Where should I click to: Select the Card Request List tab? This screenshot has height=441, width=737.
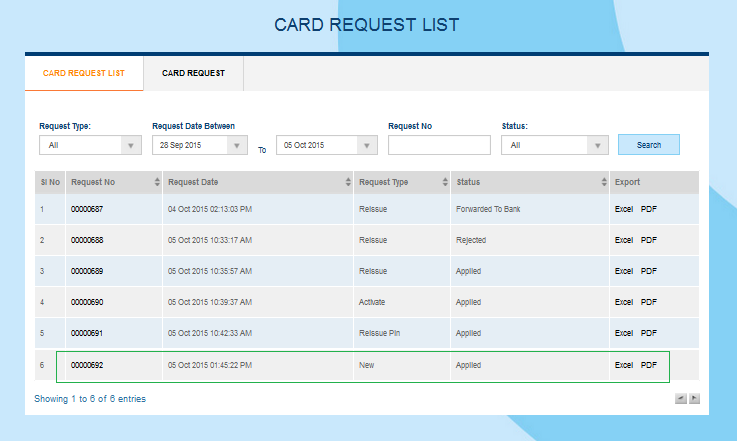[84, 73]
